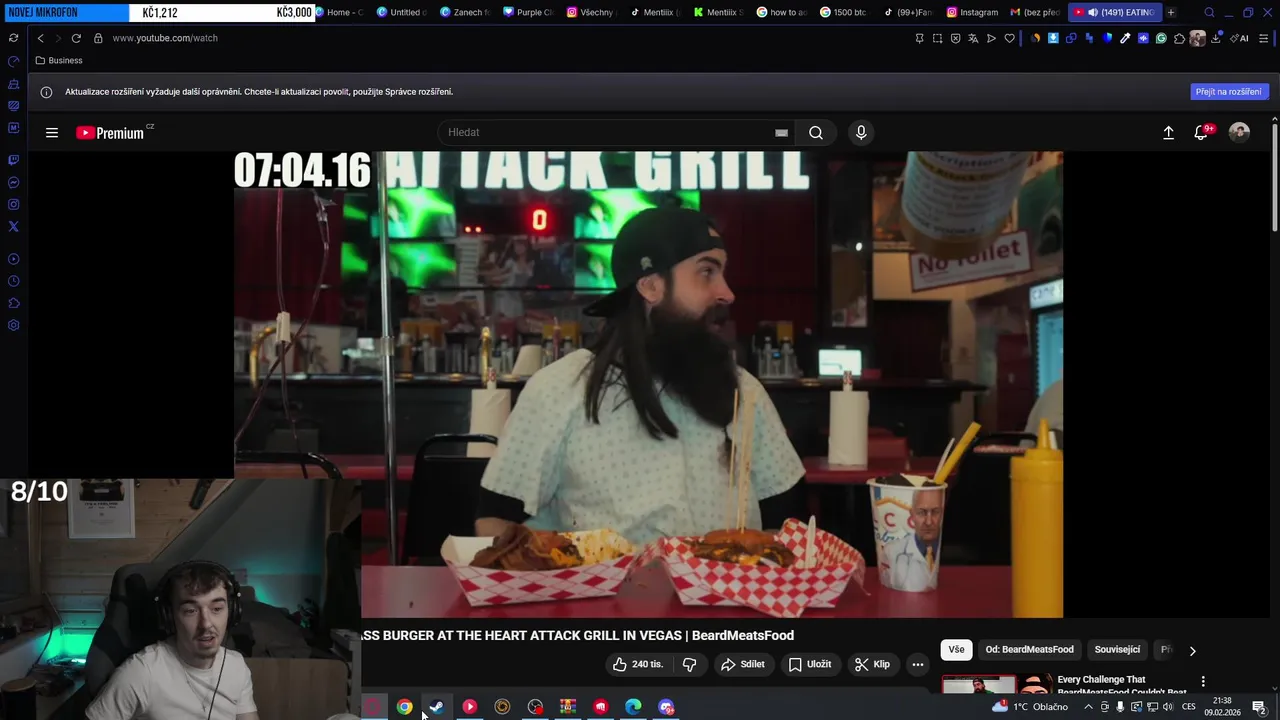
Task: Take a page snapshot with toolbar icon
Action: (937, 38)
